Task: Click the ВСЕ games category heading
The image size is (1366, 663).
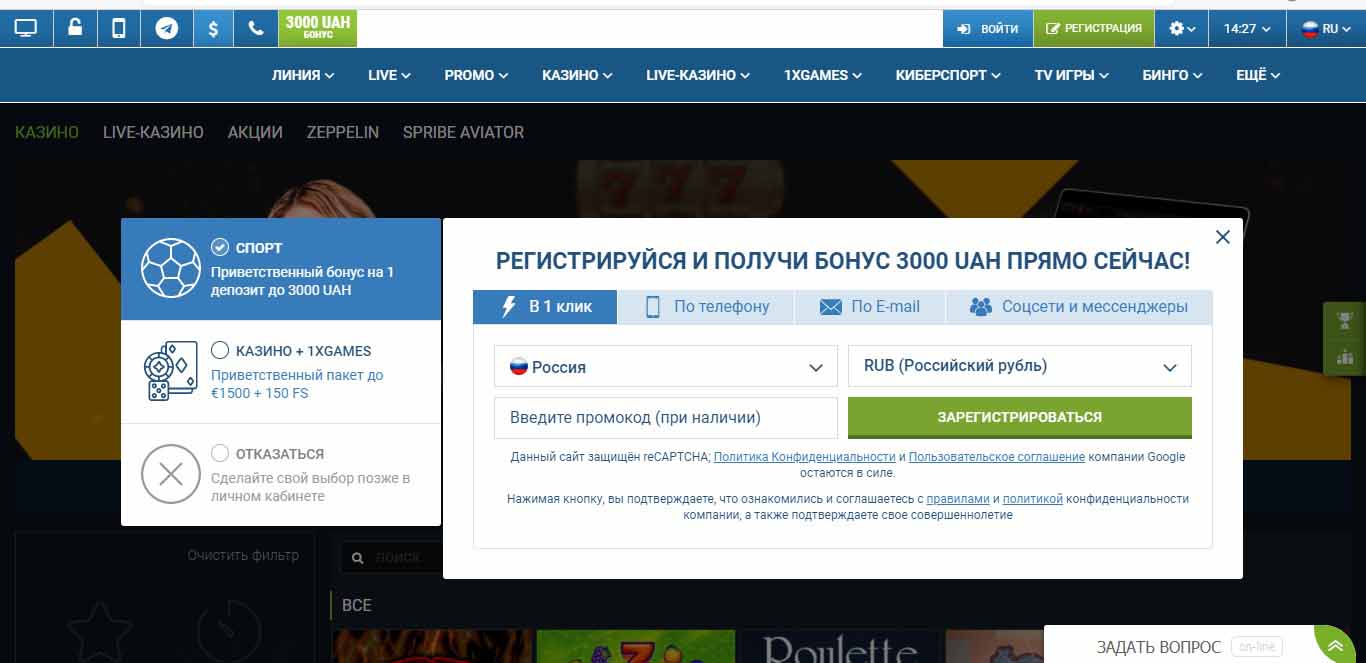Action: click(356, 605)
